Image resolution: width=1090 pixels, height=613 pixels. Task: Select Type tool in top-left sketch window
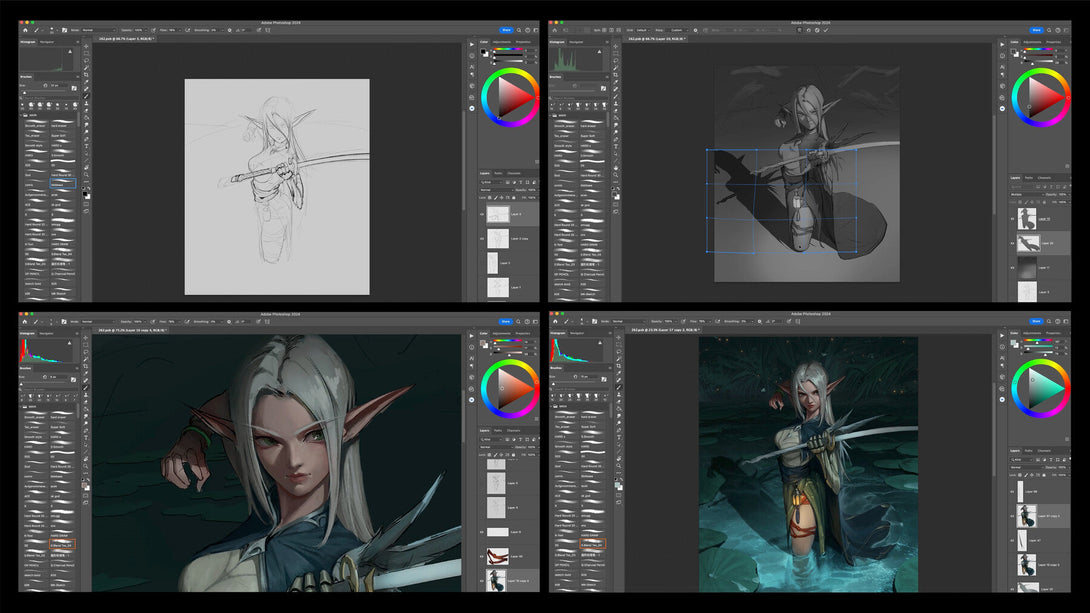pyautogui.click(x=86, y=146)
